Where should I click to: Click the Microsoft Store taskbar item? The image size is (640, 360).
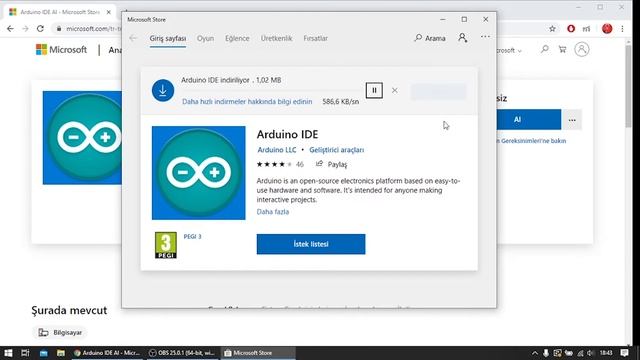tap(258, 353)
